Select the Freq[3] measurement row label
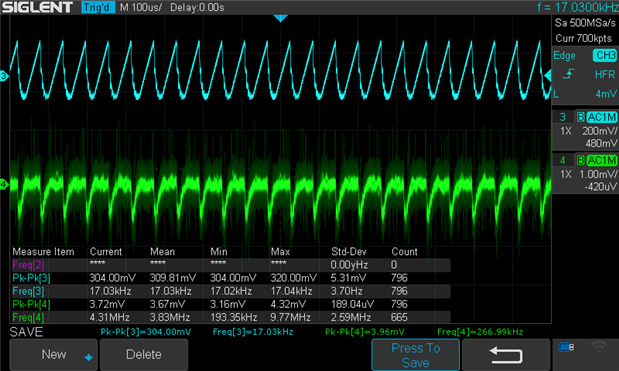 click(28, 291)
